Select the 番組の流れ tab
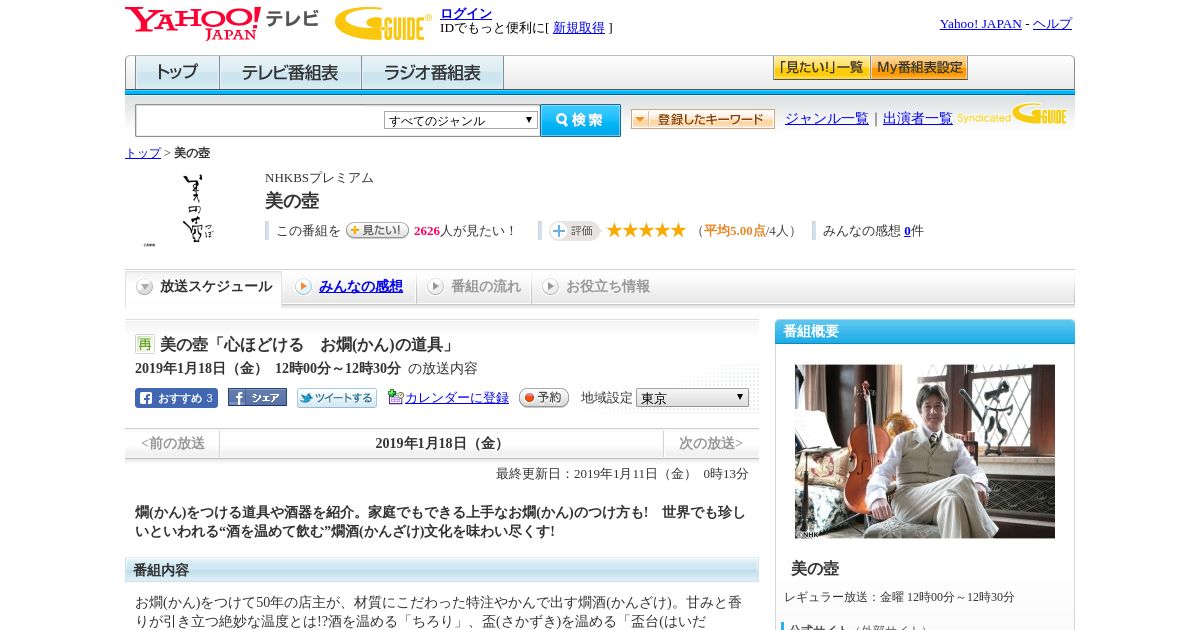Image resolution: width=1200 pixels, height=630 pixels. 474,287
